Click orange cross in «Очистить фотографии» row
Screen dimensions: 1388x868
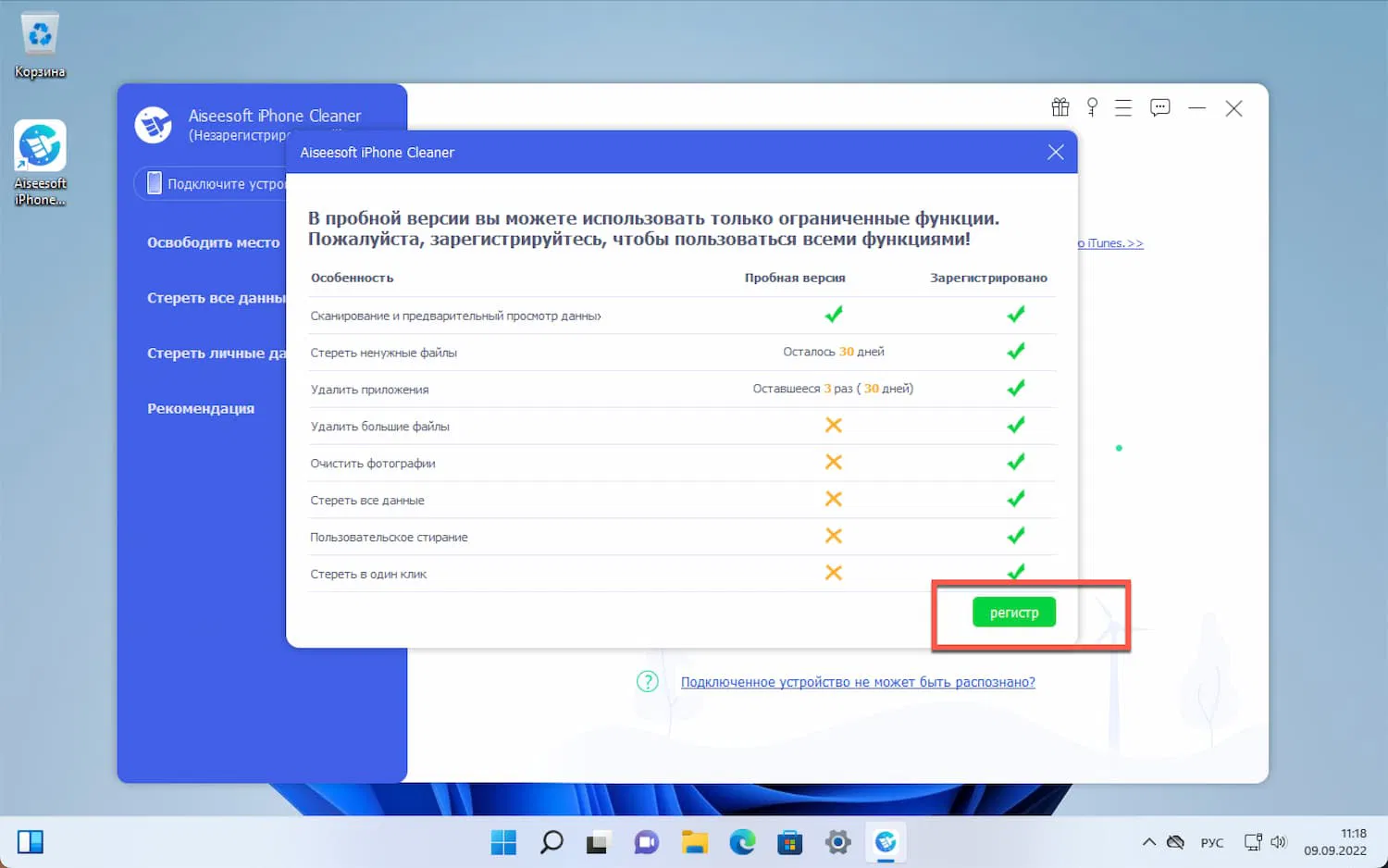click(x=834, y=462)
